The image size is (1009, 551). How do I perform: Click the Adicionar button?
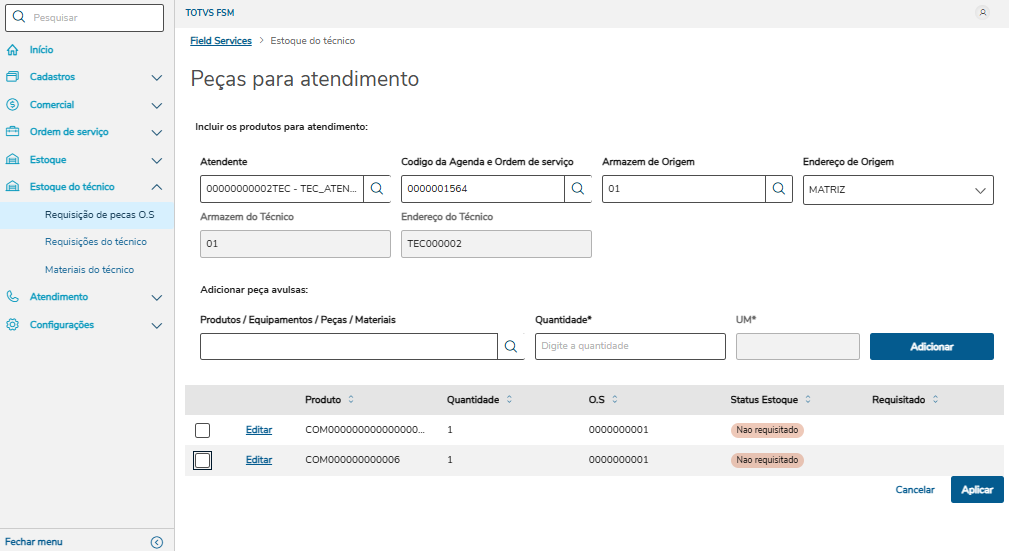931,346
